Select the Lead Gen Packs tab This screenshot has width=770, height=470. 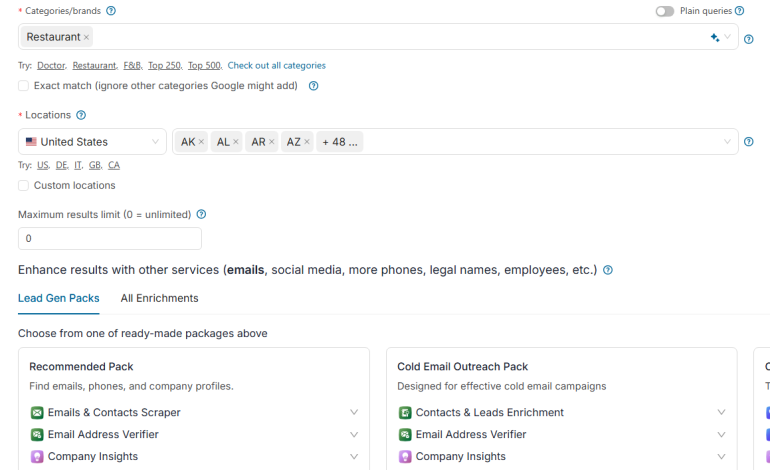[x=58, y=298]
